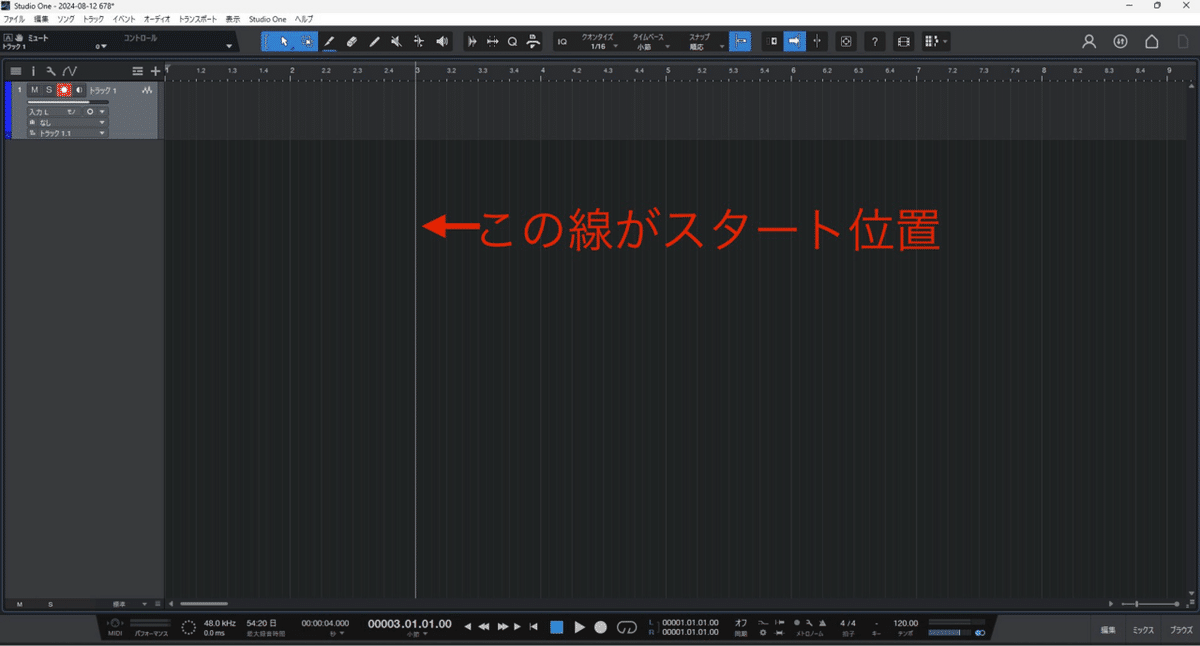Open the track inspector wrench icon
Viewport: 1200px width, 646px height.
coord(51,71)
